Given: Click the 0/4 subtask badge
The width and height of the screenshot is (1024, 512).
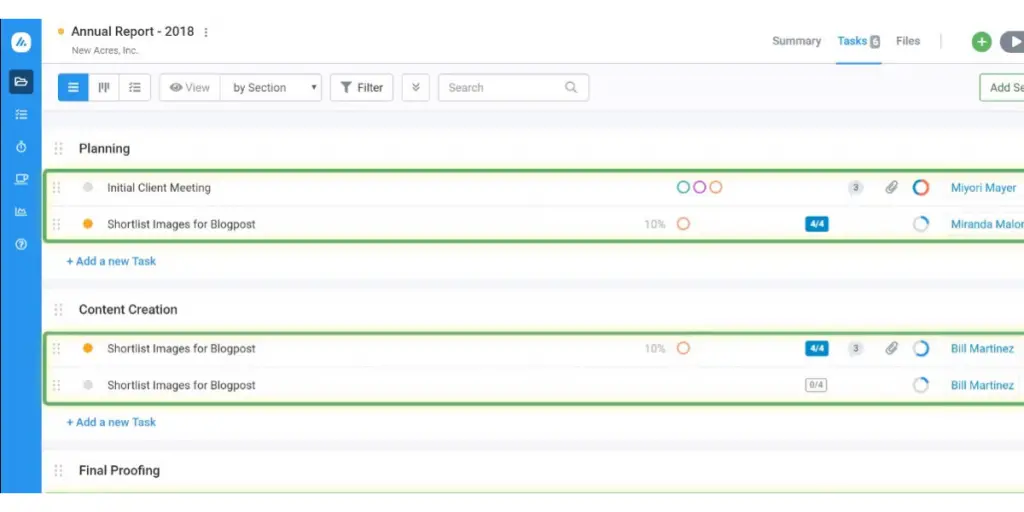Looking at the screenshot, I should pyautogui.click(x=816, y=385).
